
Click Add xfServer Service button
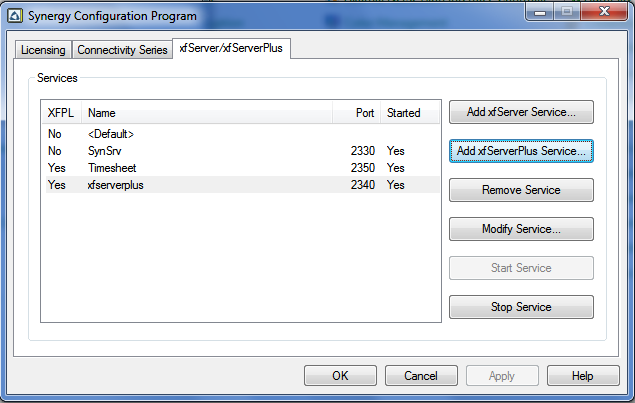(521, 112)
